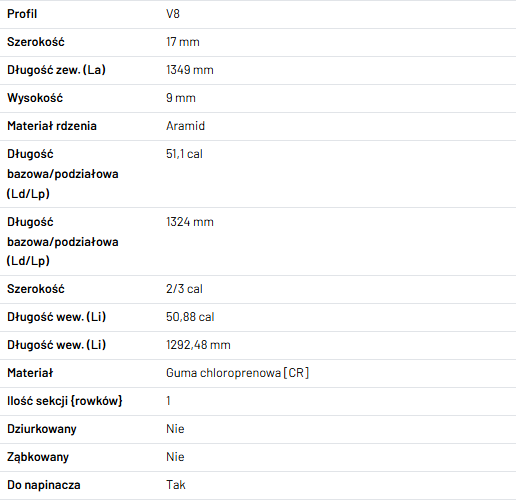This screenshot has width=516, height=500.
Task: Click the 50,88 cal inner length value
Action: coord(190,317)
